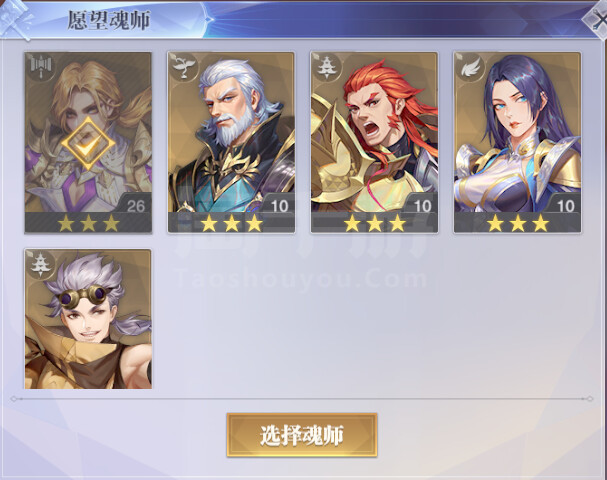
Task: Click the three-star rating under red-haired warrior
Action: tap(374, 223)
